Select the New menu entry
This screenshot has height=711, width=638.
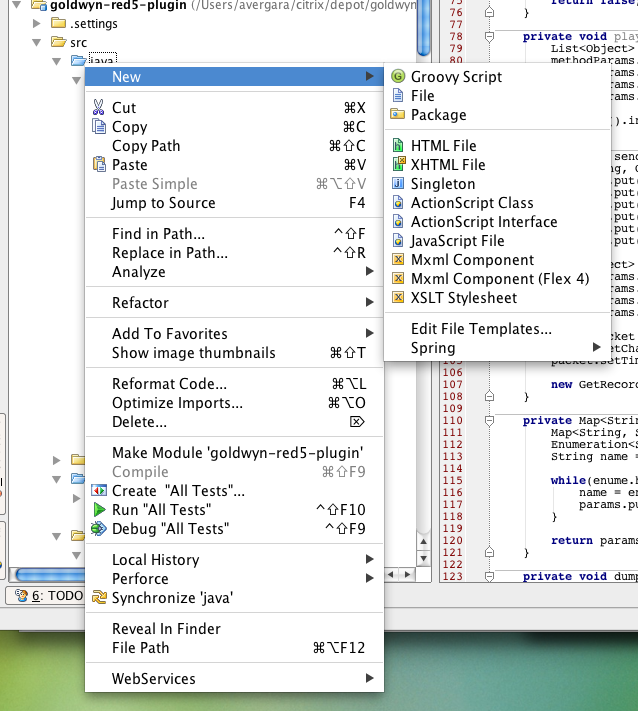tap(234, 76)
